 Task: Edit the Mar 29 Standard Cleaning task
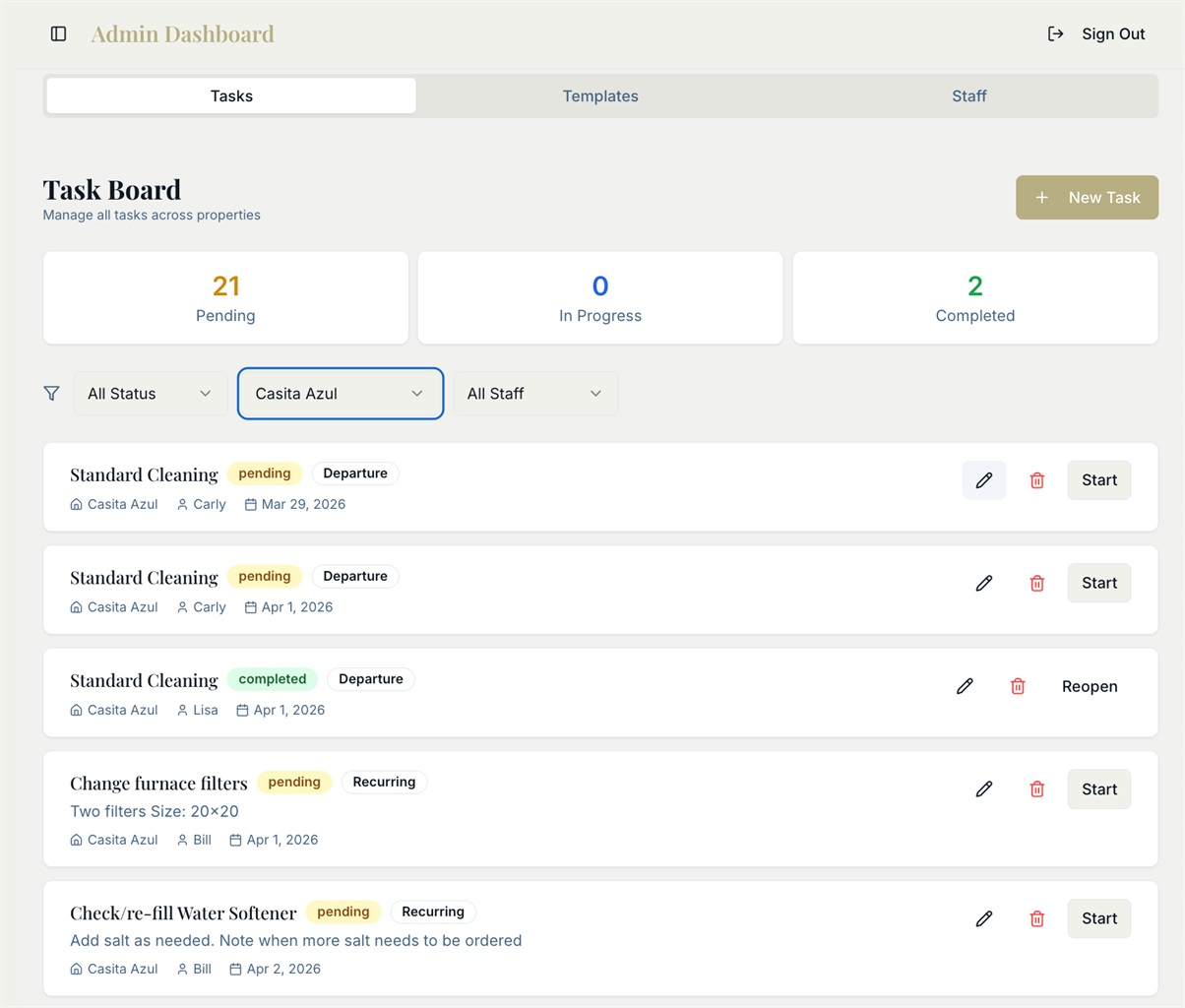click(x=984, y=480)
